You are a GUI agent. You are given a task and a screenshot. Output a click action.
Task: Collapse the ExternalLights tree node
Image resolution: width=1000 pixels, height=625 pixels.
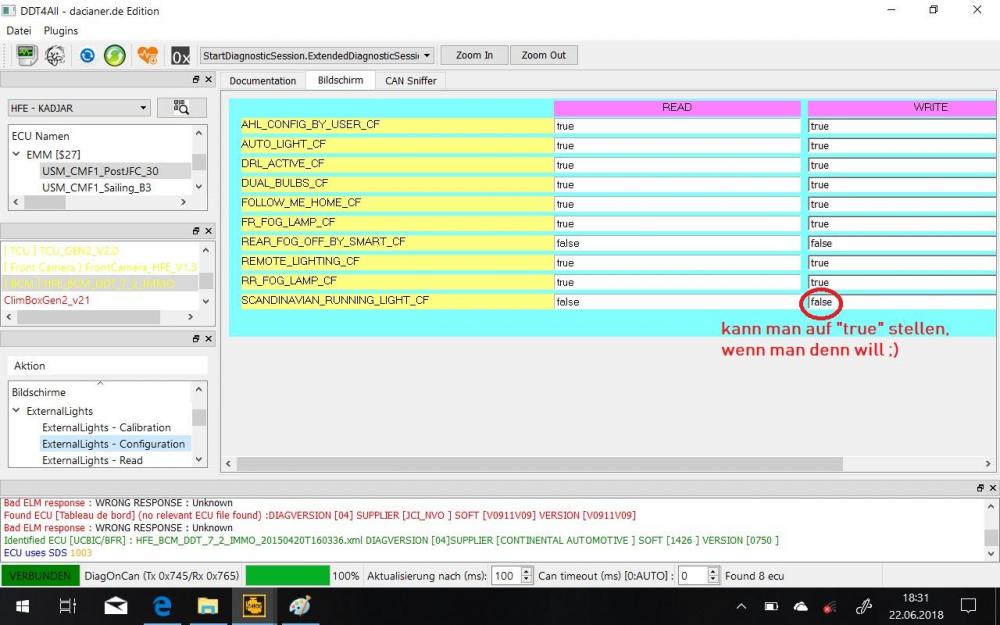pyautogui.click(x=17, y=411)
